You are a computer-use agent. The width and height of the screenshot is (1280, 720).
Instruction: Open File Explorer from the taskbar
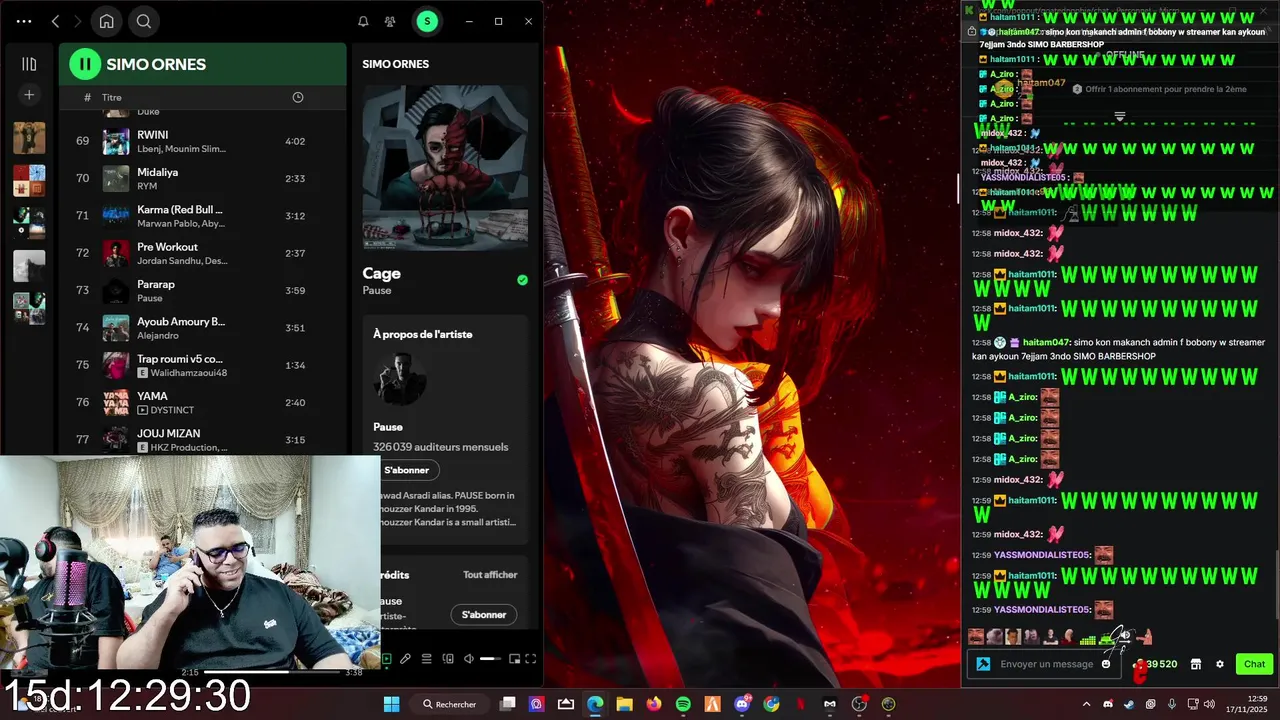[624, 704]
